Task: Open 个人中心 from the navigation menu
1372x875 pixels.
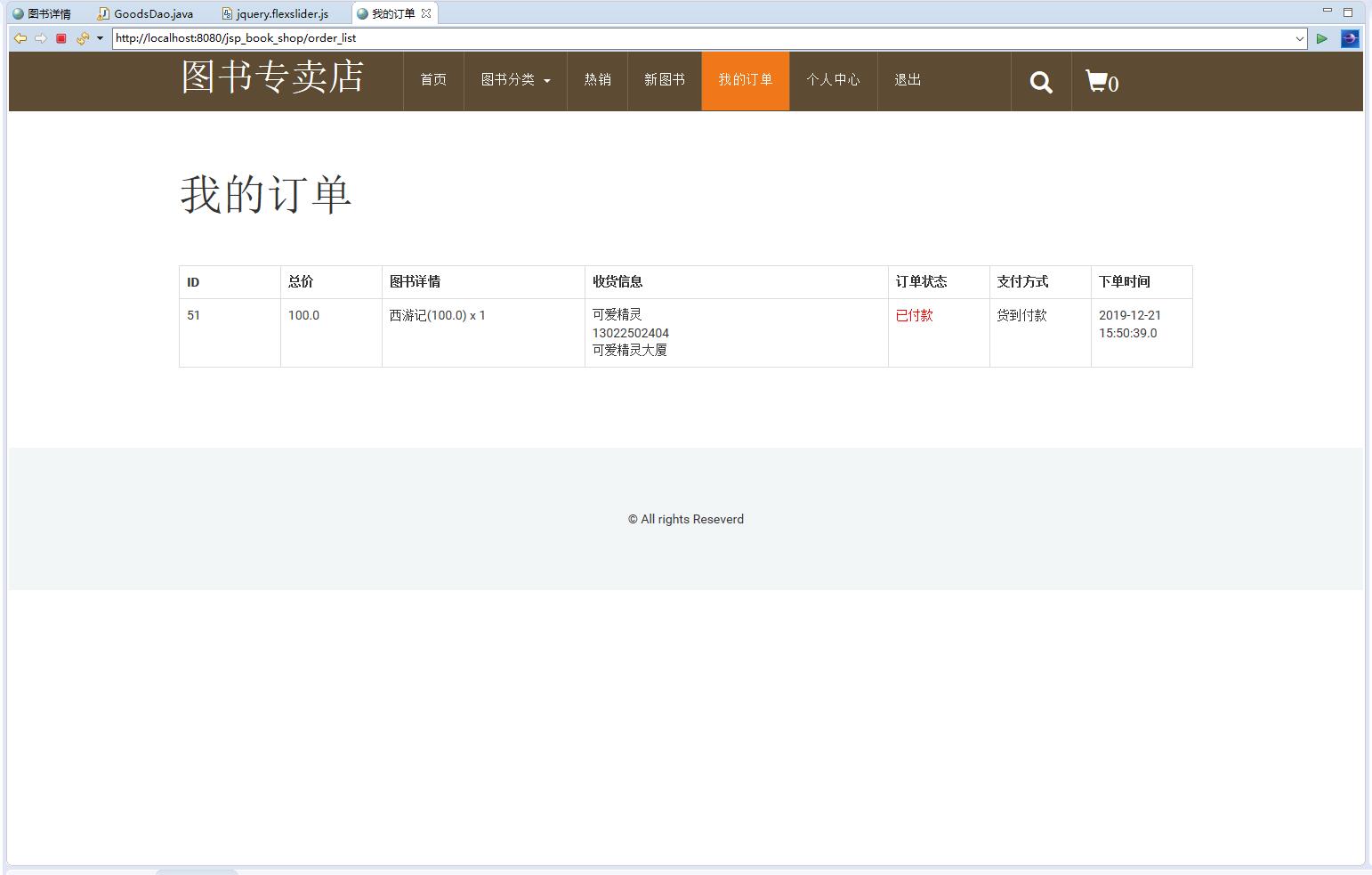Action: coord(834,80)
